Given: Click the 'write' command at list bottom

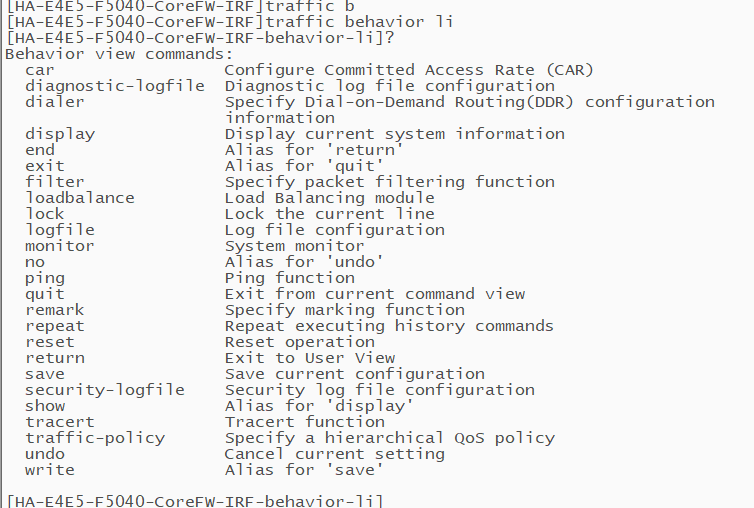Looking at the screenshot, I should click(50, 470).
